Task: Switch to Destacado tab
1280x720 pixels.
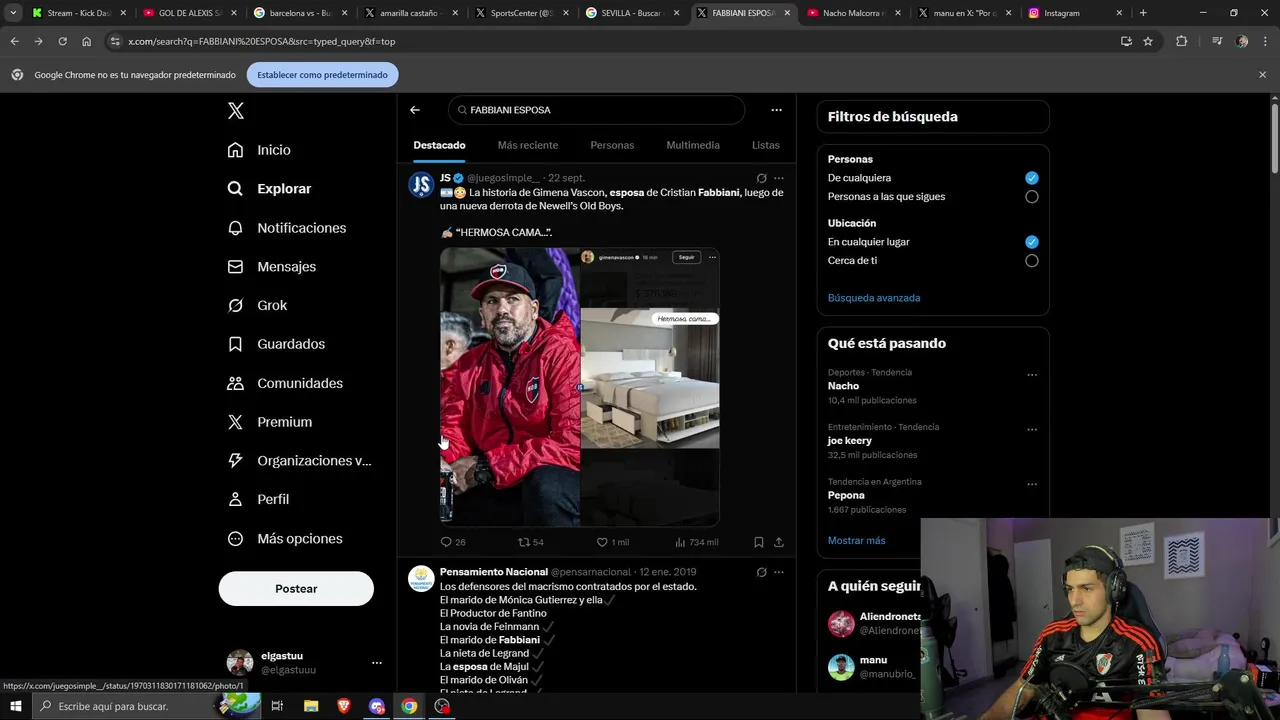Action: [439, 145]
